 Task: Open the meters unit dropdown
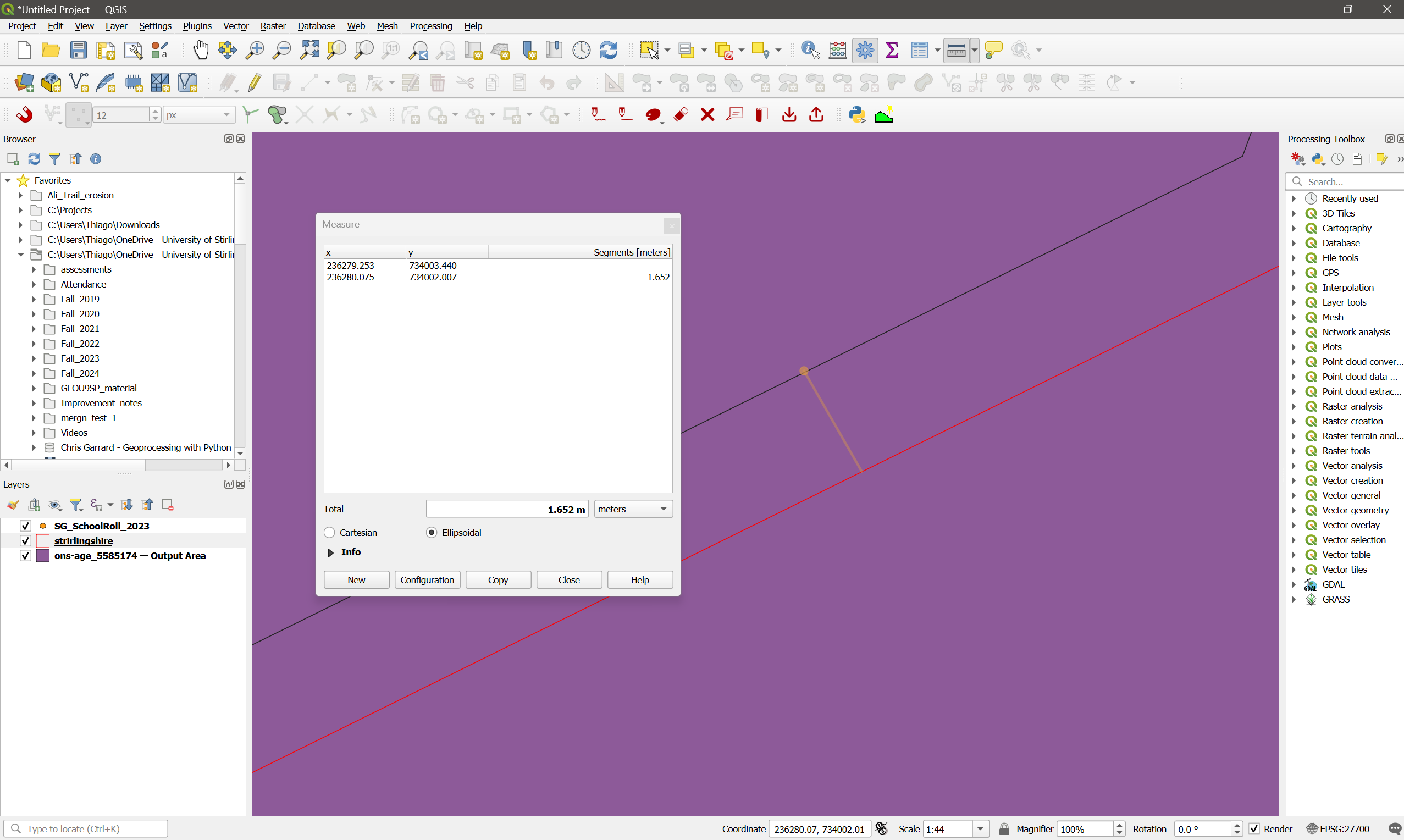(633, 509)
